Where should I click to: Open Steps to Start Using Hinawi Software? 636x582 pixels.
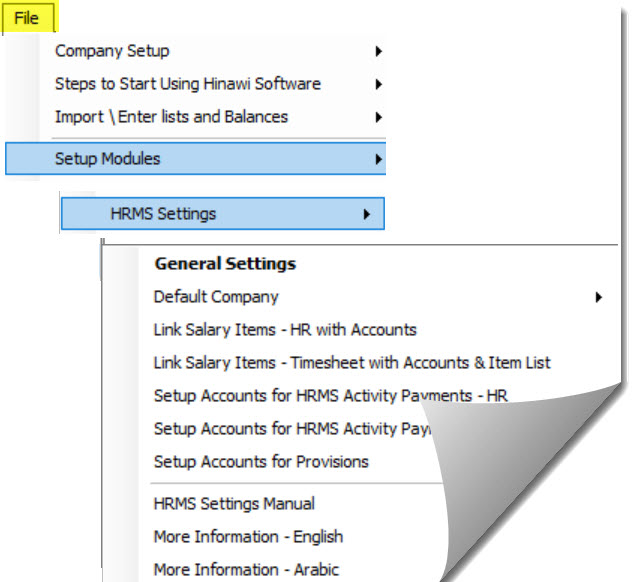click(x=188, y=84)
